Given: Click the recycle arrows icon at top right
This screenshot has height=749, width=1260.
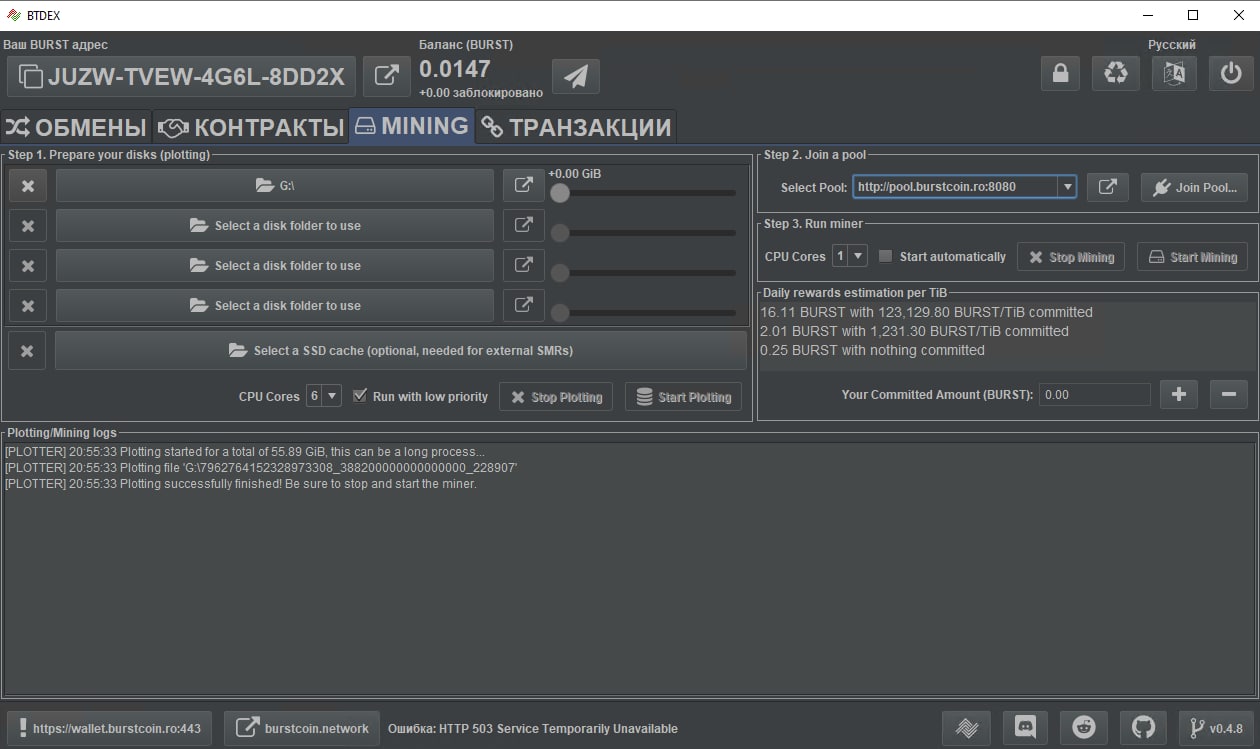Looking at the screenshot, I should click(1116, 73).
